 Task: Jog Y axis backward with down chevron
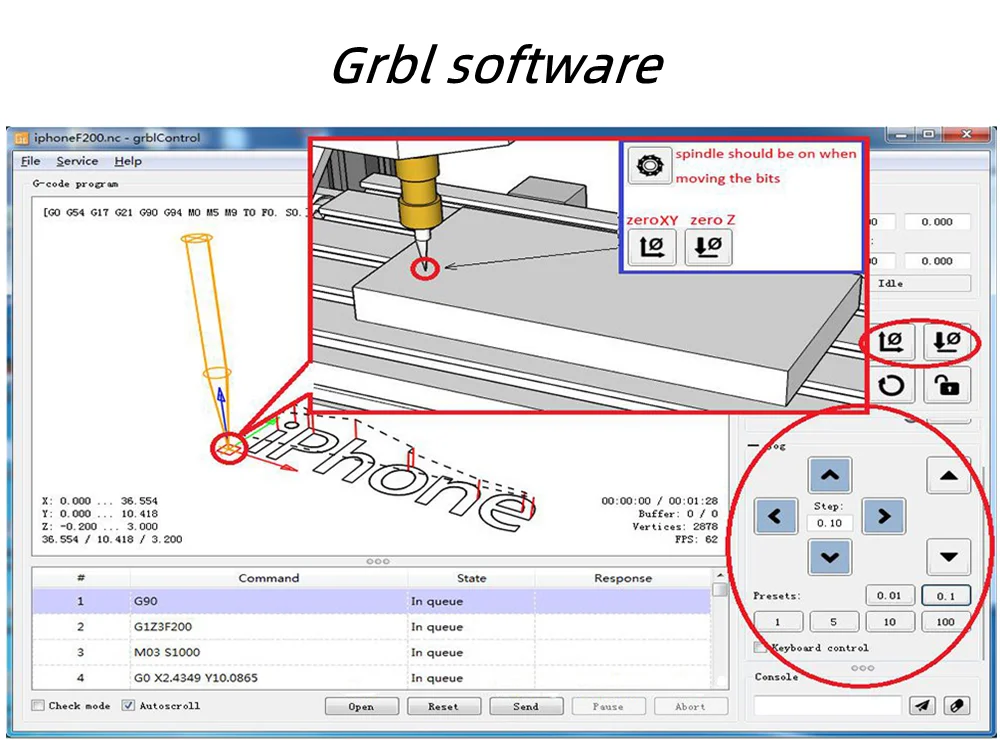829,557
